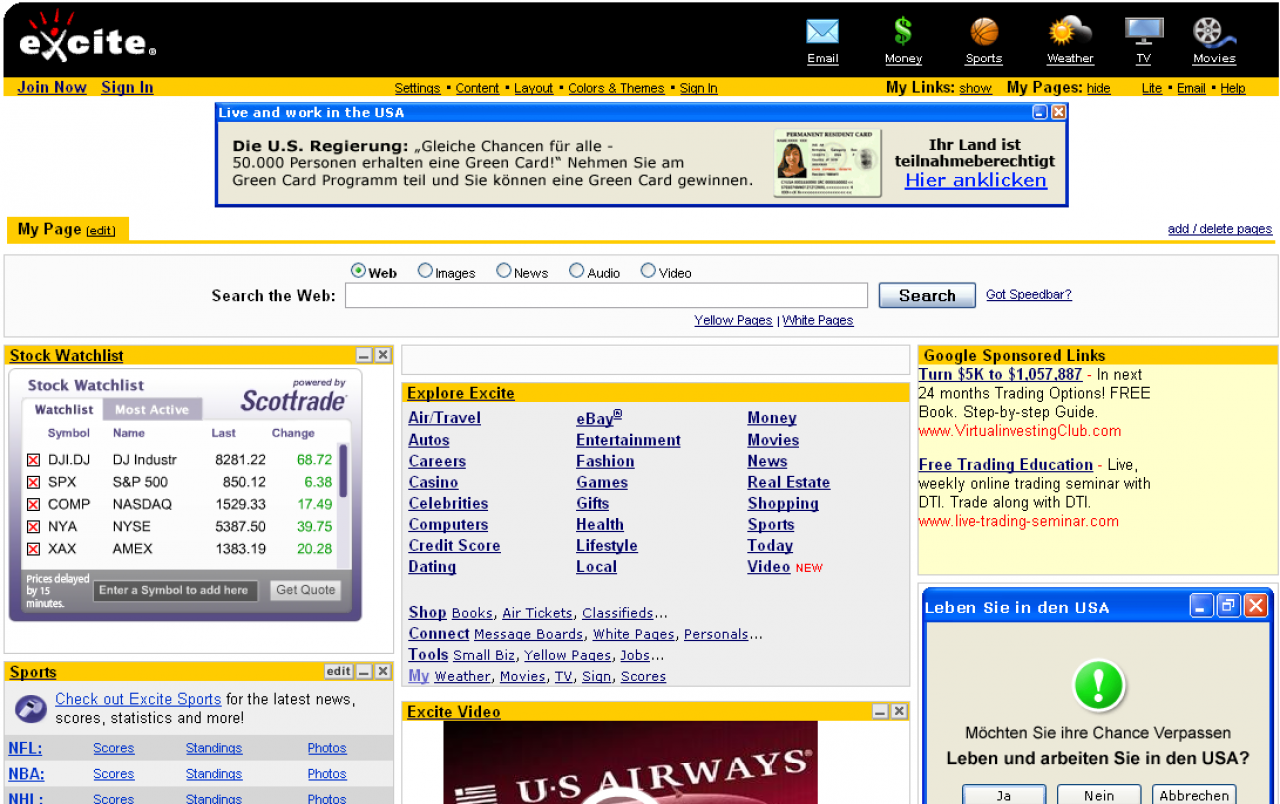Show My Links

tap(975, 88)
